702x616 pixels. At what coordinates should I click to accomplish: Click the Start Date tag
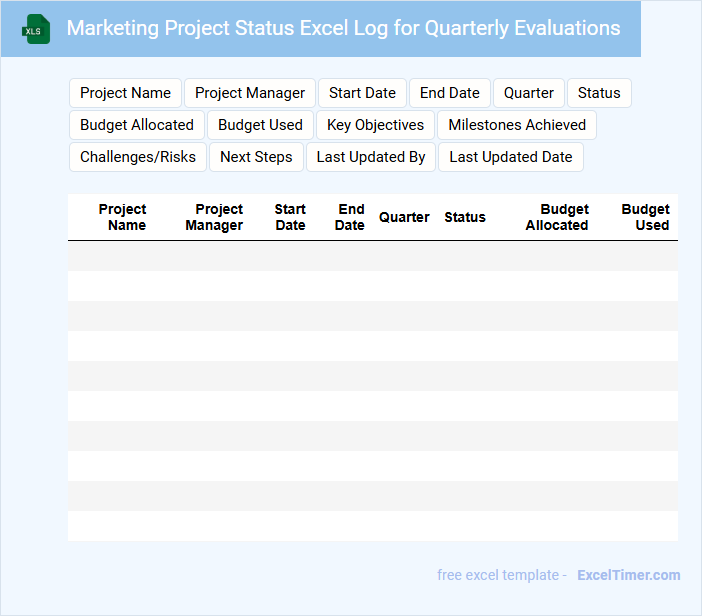pyautogui.click(x=362, y=93)
